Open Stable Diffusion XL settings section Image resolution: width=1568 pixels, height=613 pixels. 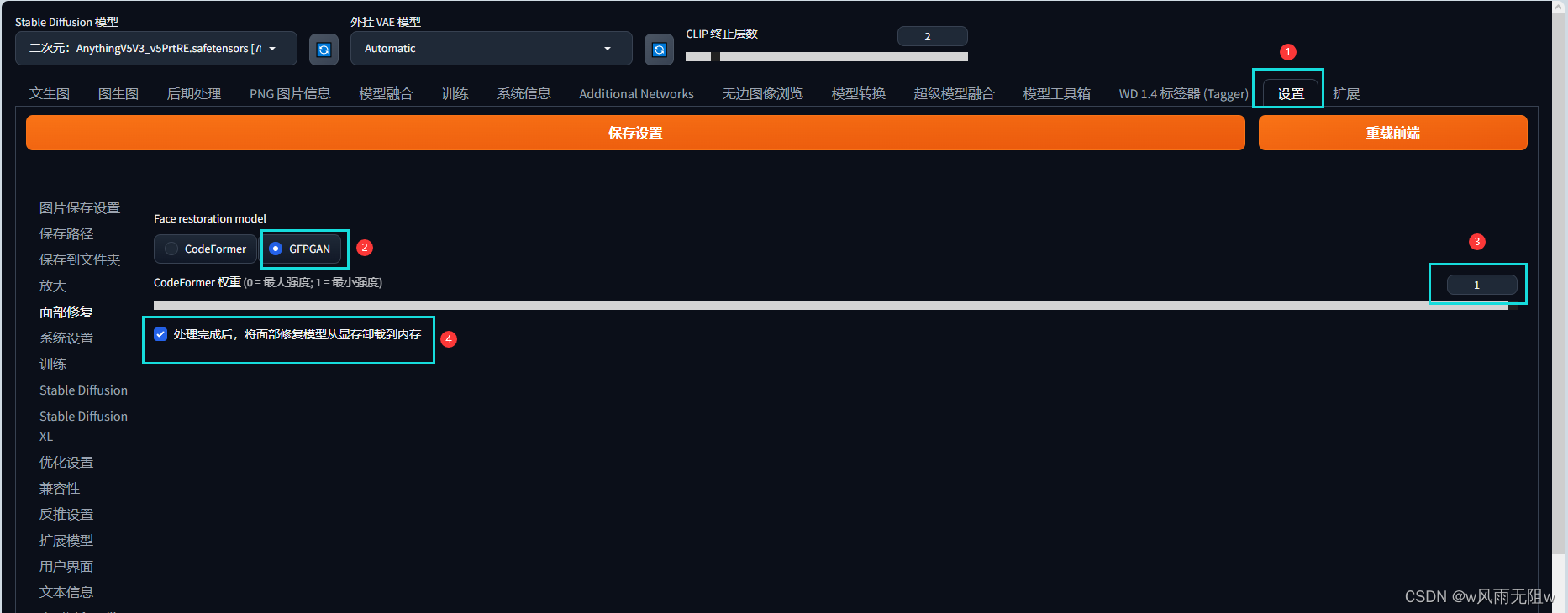(83, 426)
